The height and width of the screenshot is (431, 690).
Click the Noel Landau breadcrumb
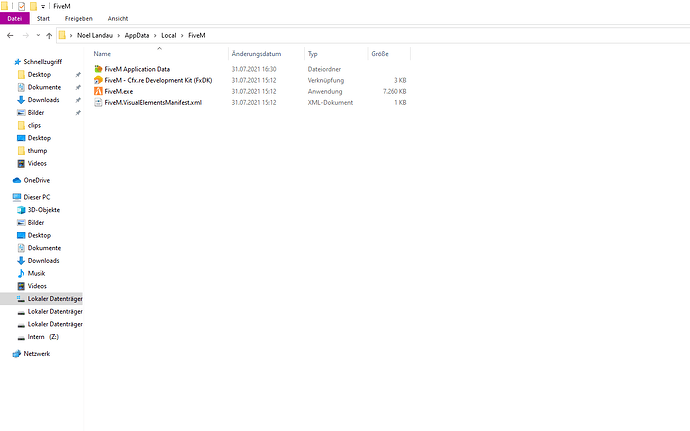click(95, 35)
